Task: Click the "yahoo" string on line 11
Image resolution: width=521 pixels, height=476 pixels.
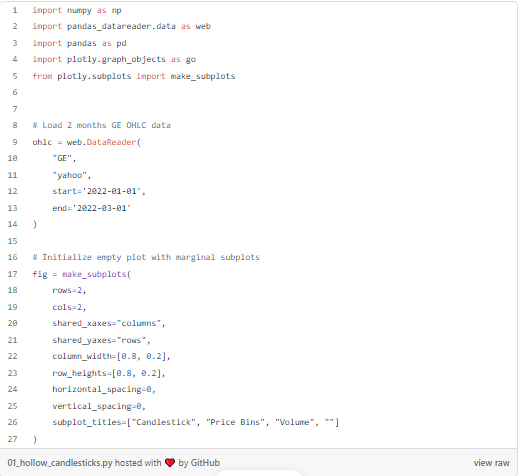Action: coord(70,175)
